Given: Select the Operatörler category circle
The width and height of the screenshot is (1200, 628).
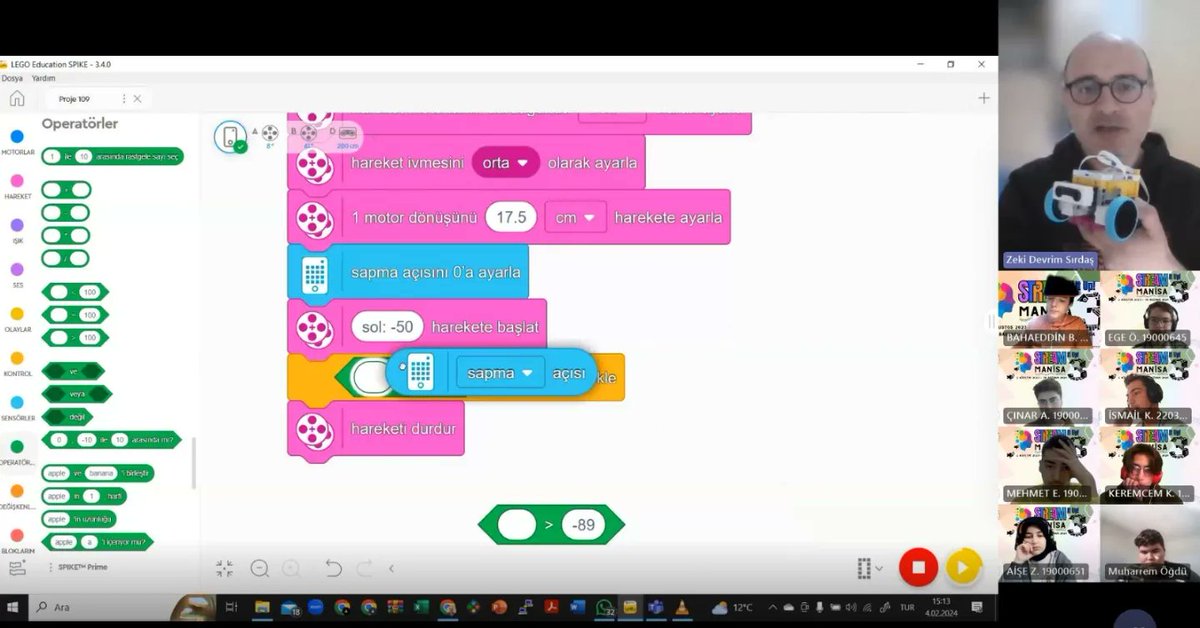Looking at the screenshot, I should 17,447.
